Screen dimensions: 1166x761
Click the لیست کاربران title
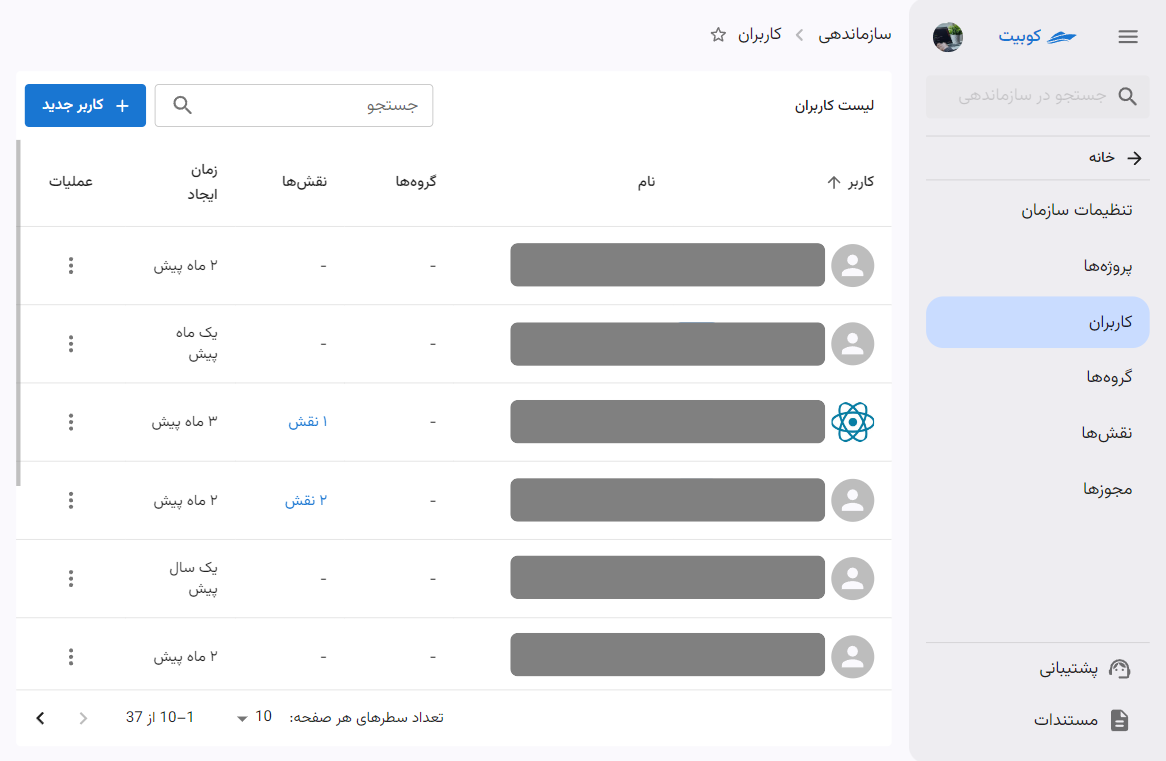pos(834,106)
